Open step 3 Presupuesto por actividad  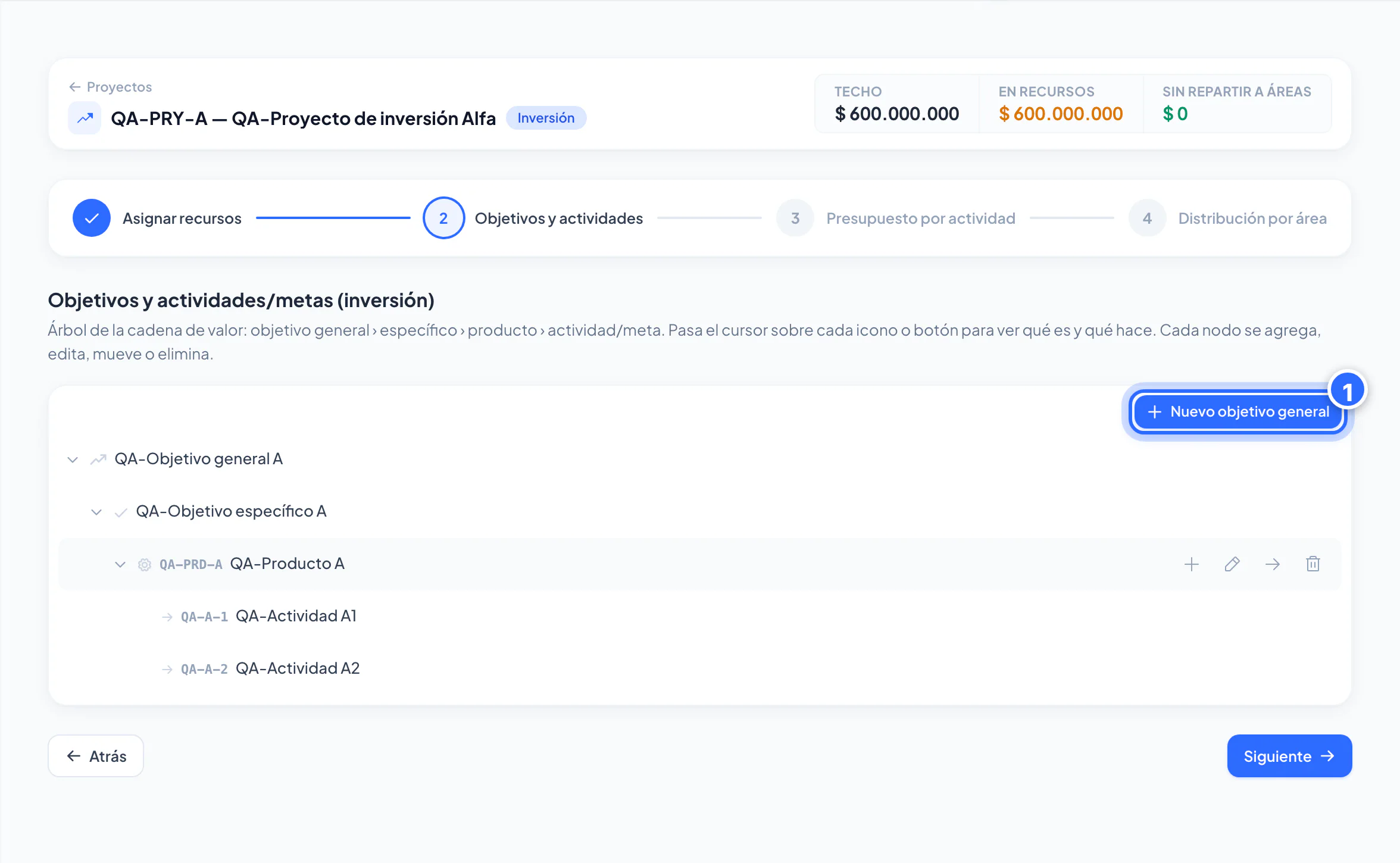[x=896, y=218]
